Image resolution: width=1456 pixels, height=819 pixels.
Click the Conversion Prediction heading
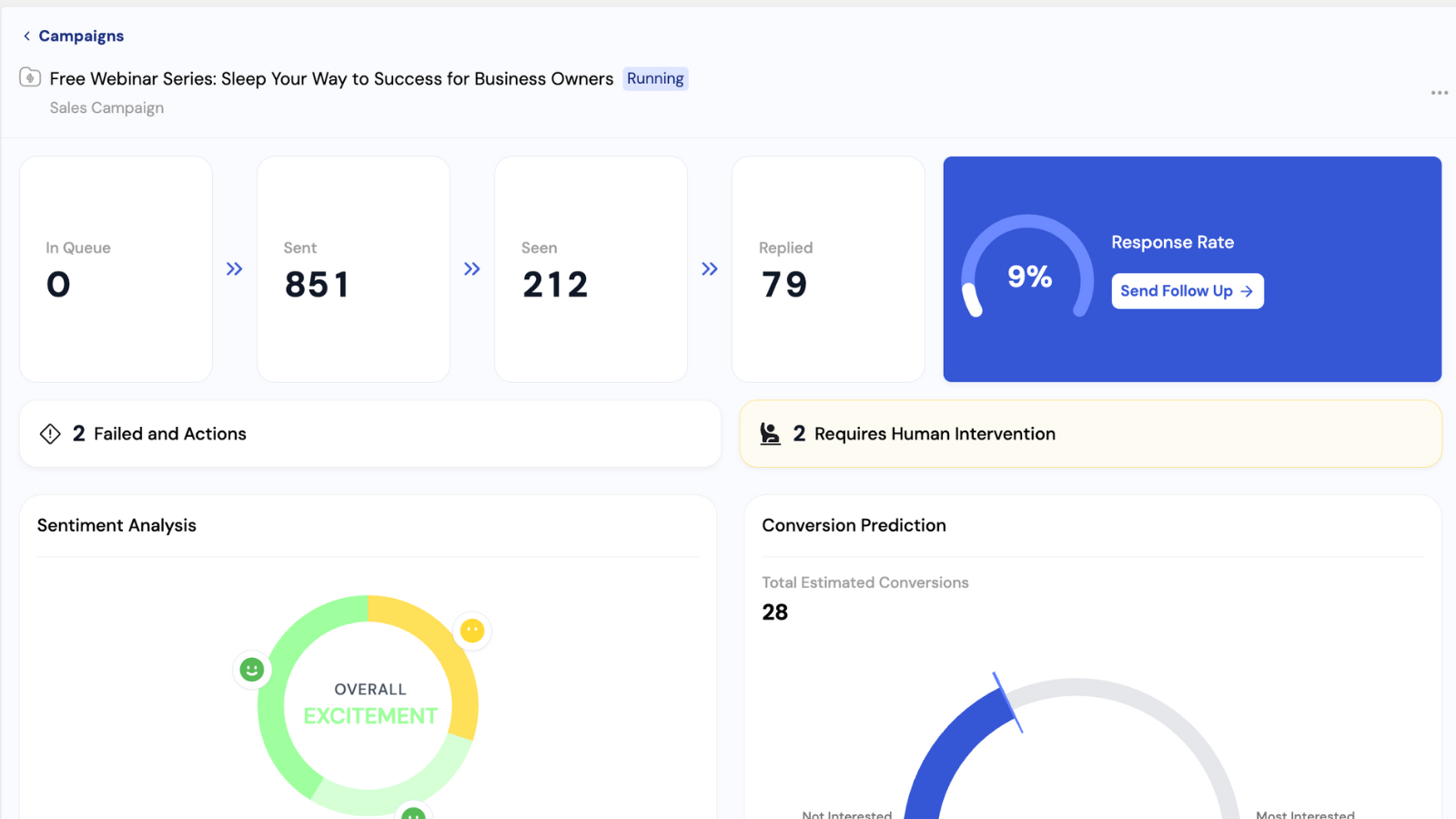[x=854, y=526]
